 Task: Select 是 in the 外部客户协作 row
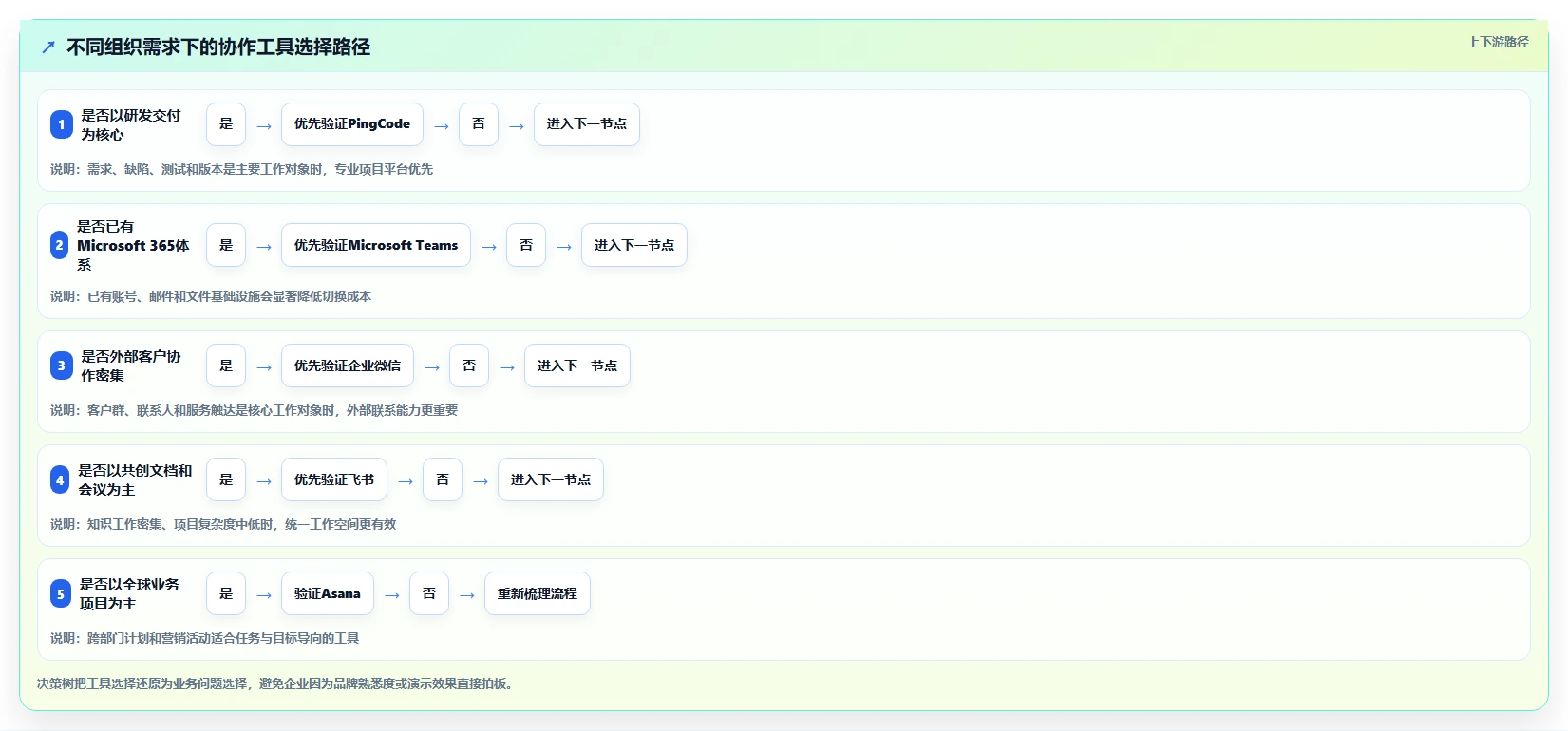pyautogui.click(x=226, y=365)
